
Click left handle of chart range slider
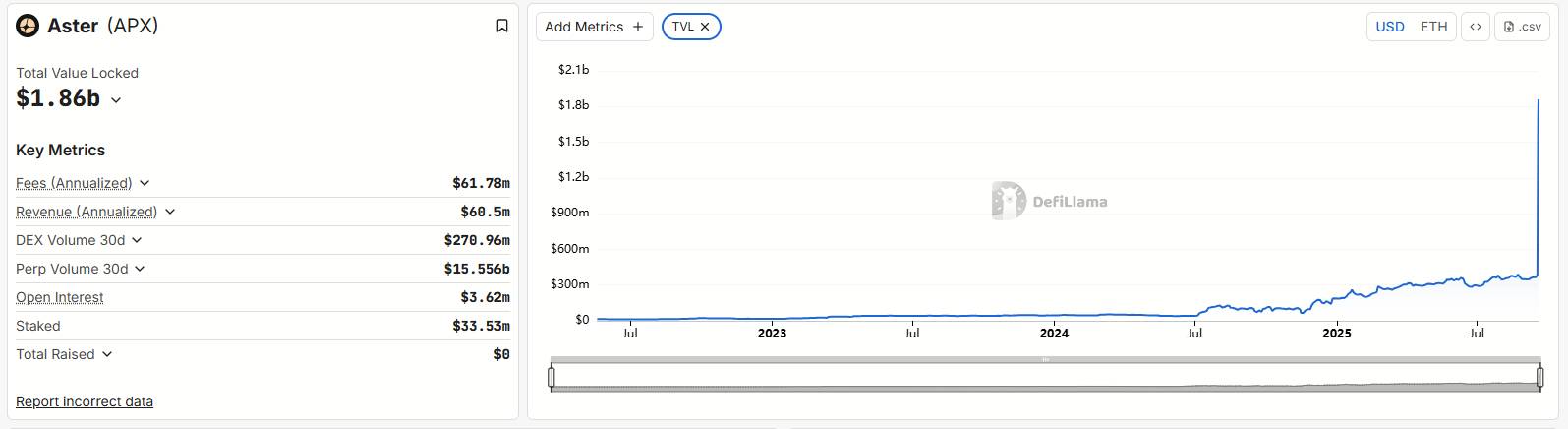pyautogui.click(x=552, y=376)
